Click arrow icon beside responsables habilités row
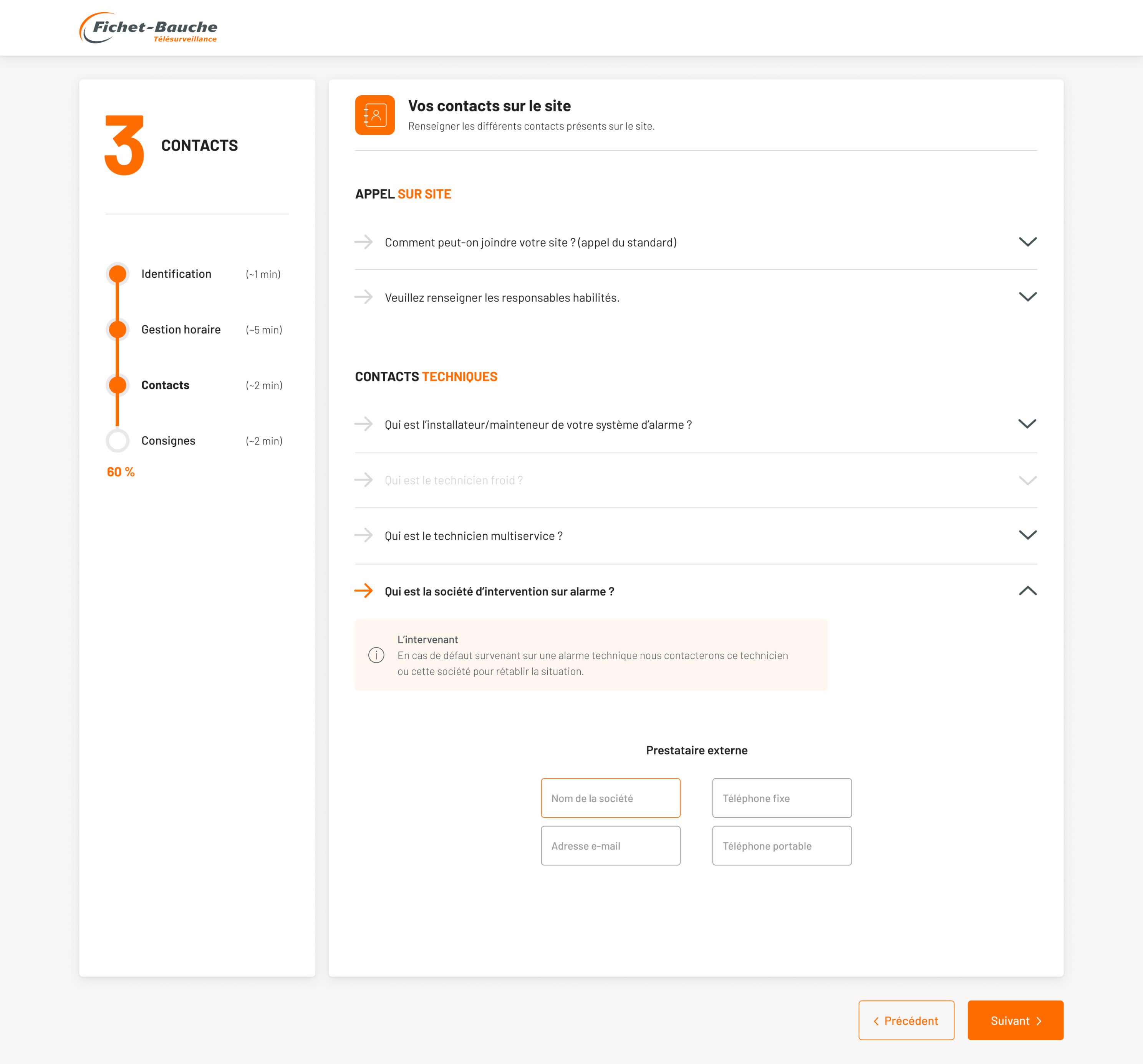This screenshot has height=1064, width=1143. pyautogui.click(x=363, y=297)
